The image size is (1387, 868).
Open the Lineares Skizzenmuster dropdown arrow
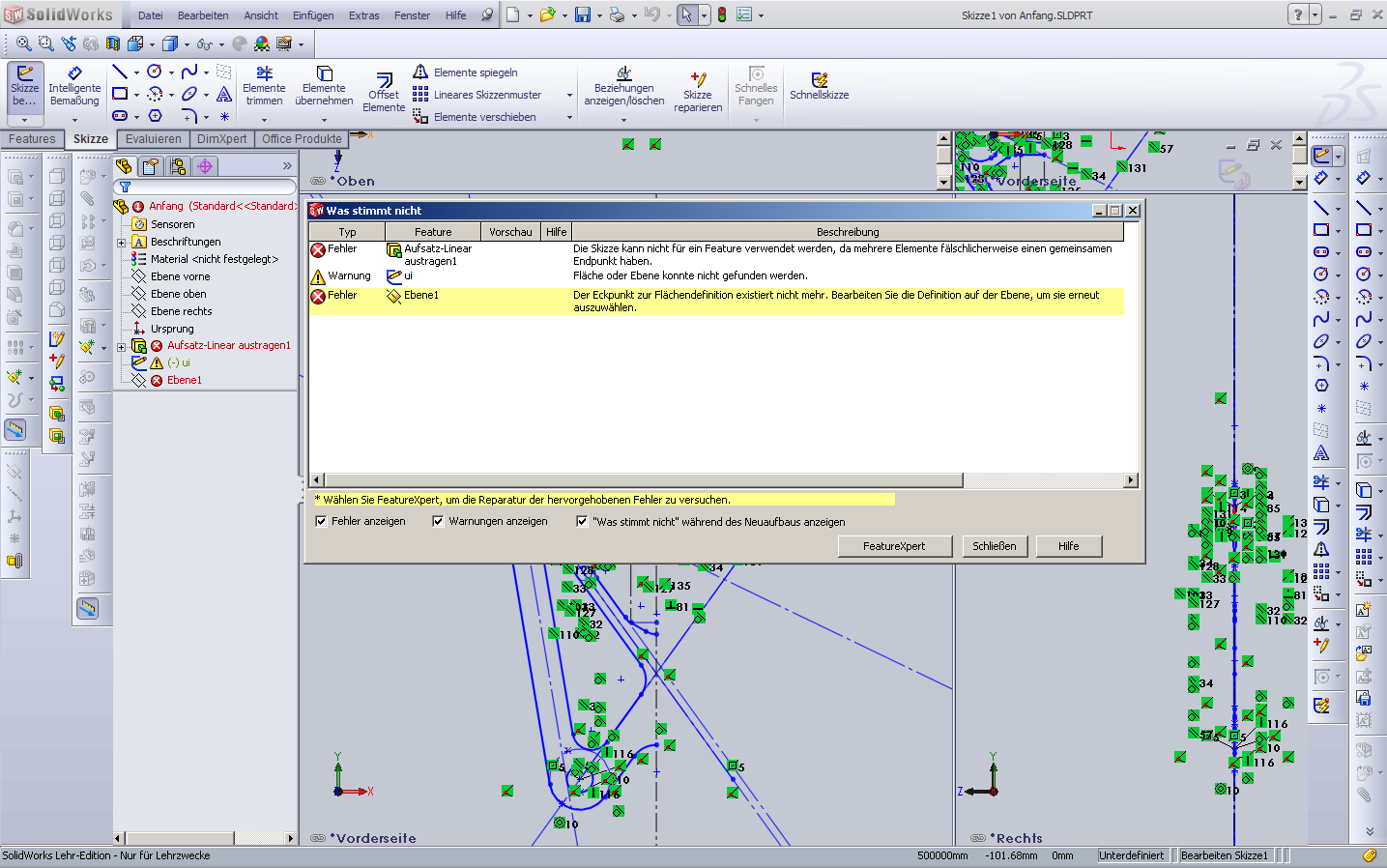click(569, 95)
